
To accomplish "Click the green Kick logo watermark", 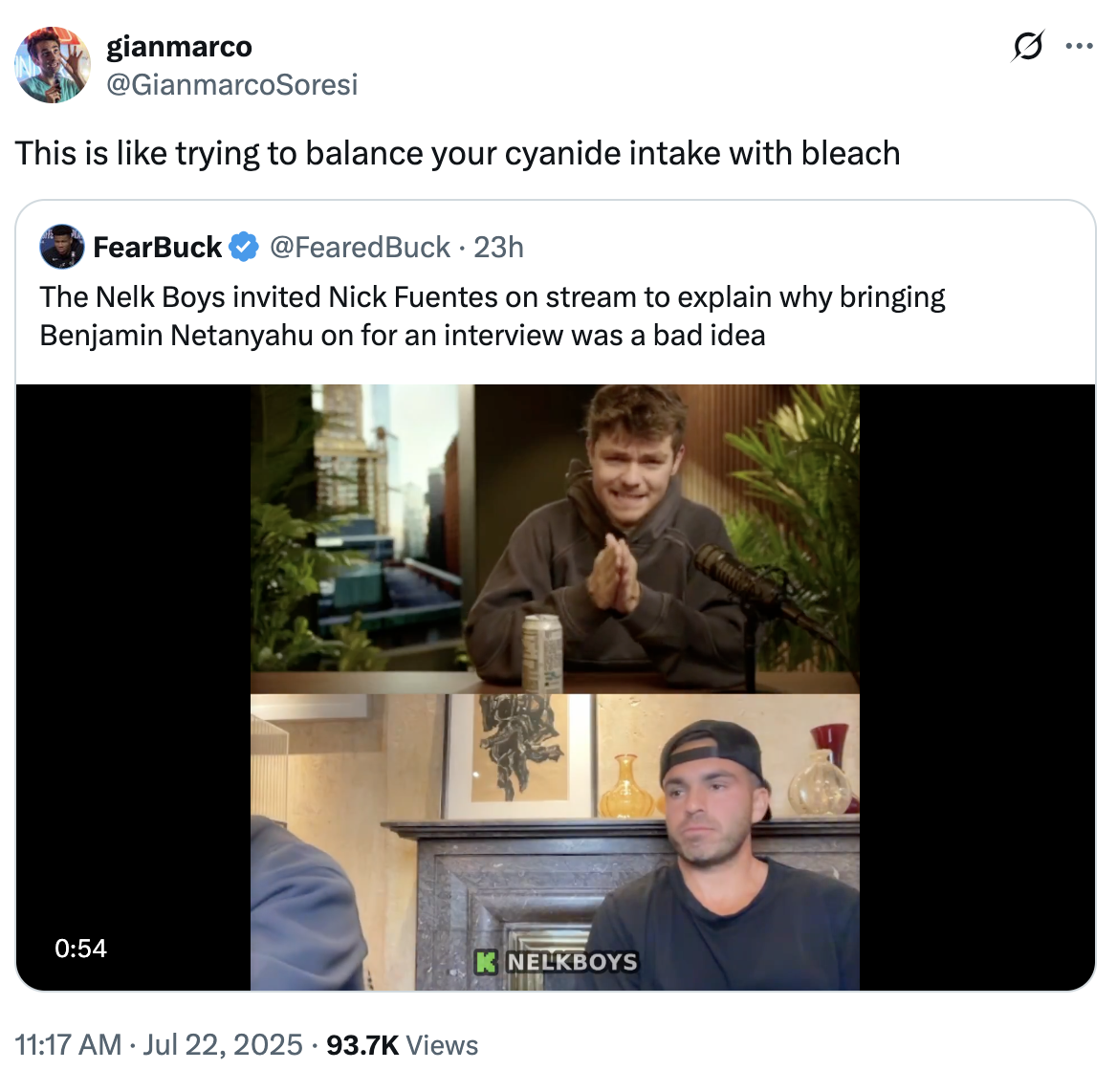I will (x=487, y=962).
